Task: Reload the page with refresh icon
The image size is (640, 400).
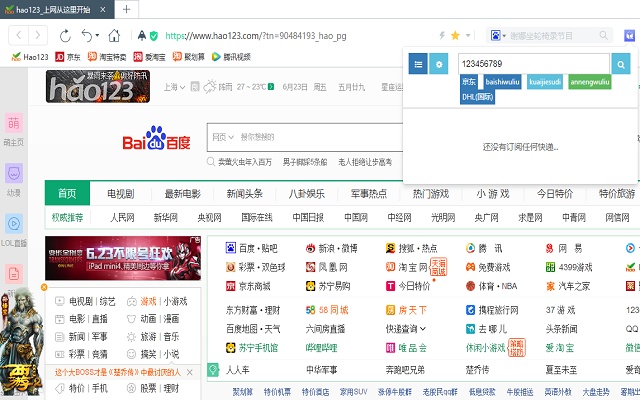Action: pyautogui.click(x=65, y=36)
